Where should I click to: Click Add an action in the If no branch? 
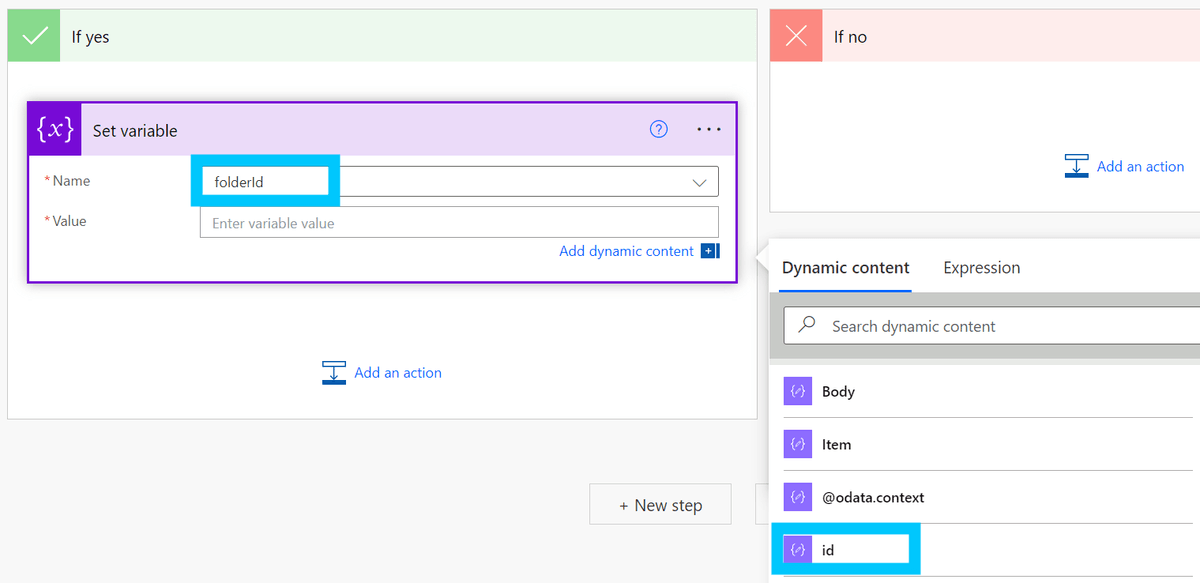(x=1140, y=166)
